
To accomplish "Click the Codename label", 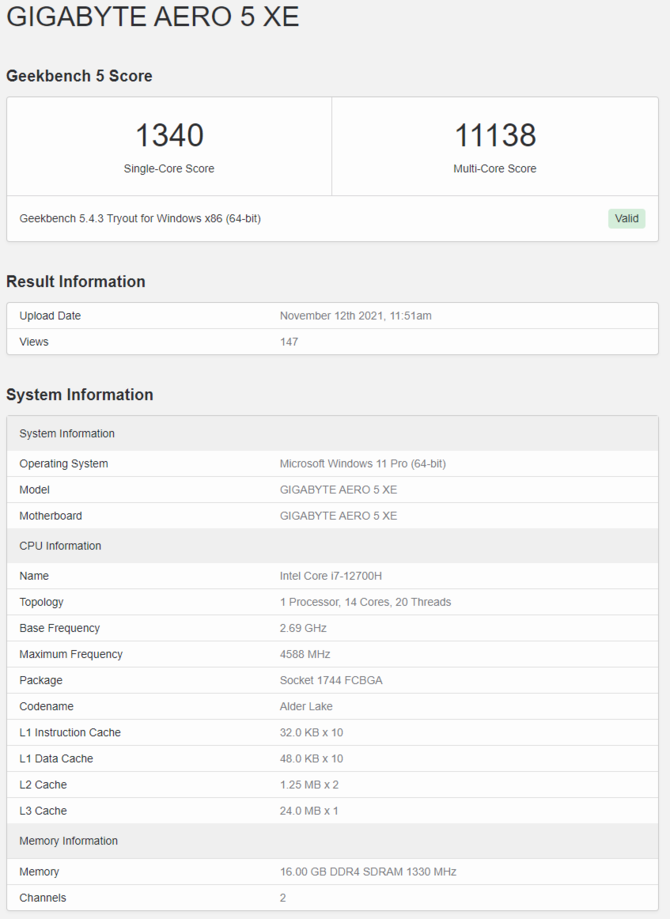I will [x=46, y=707].
